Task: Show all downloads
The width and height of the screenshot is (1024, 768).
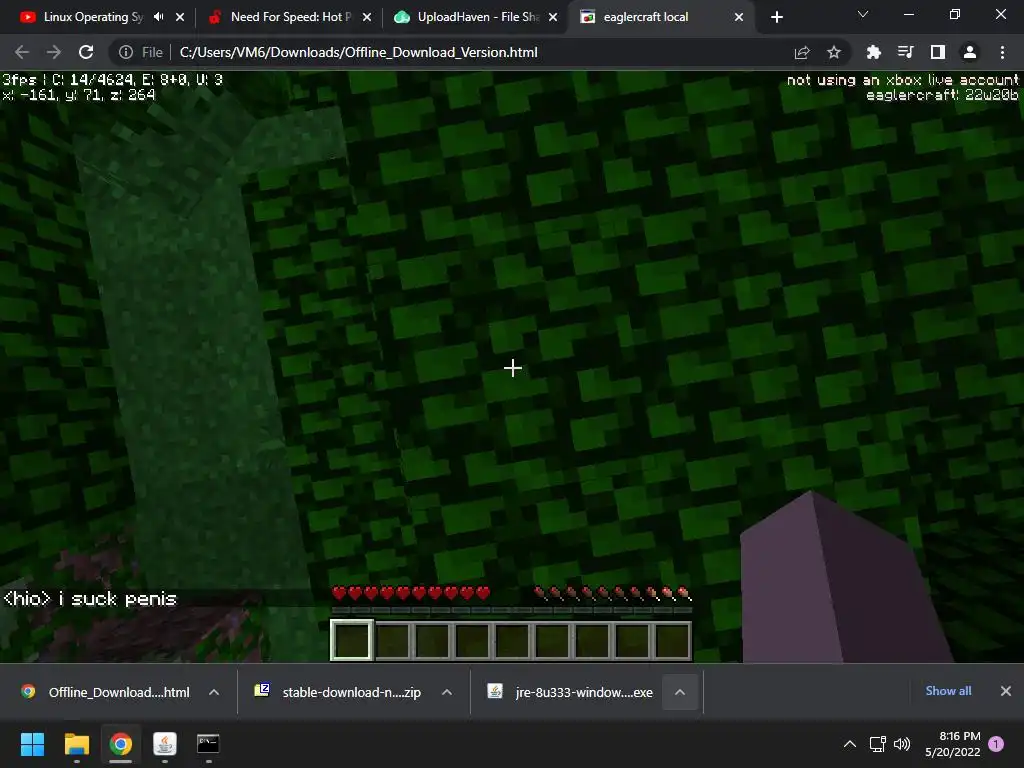Action: (948, 691)
